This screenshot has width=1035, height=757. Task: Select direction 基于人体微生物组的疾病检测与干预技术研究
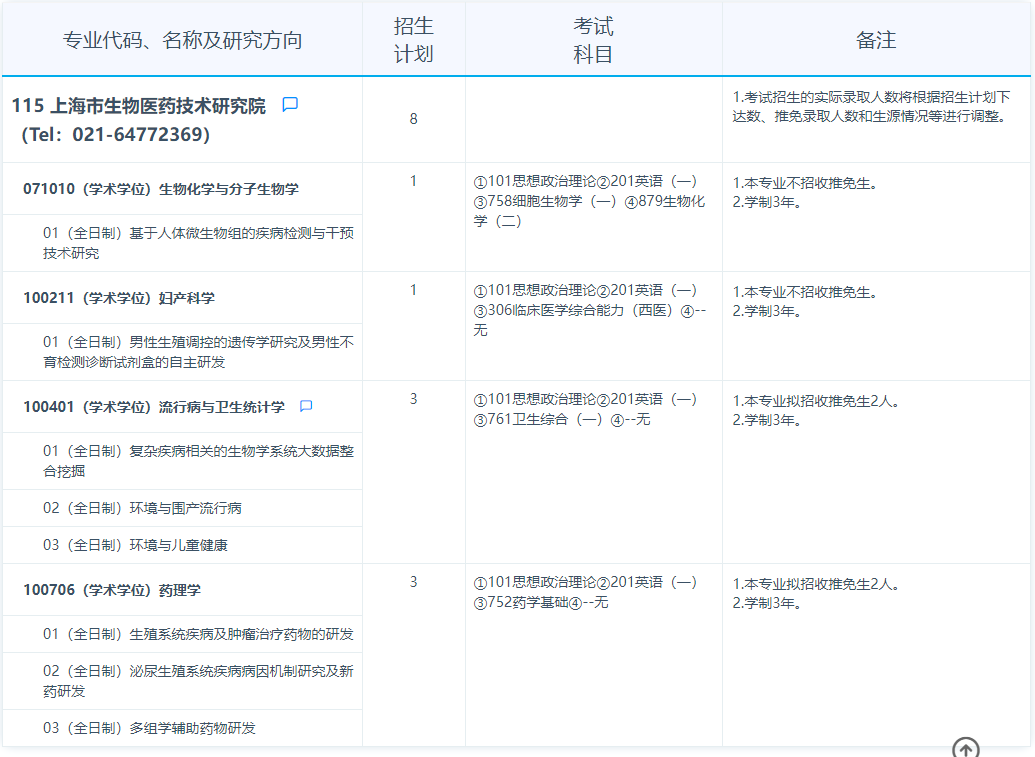197,243
